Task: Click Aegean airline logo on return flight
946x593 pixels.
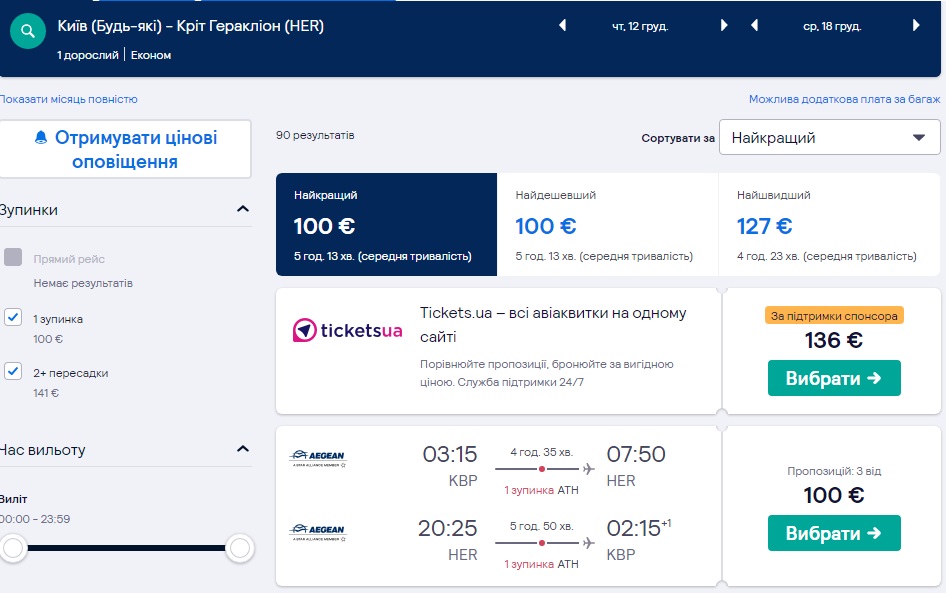Action: [x=317, y=531]
